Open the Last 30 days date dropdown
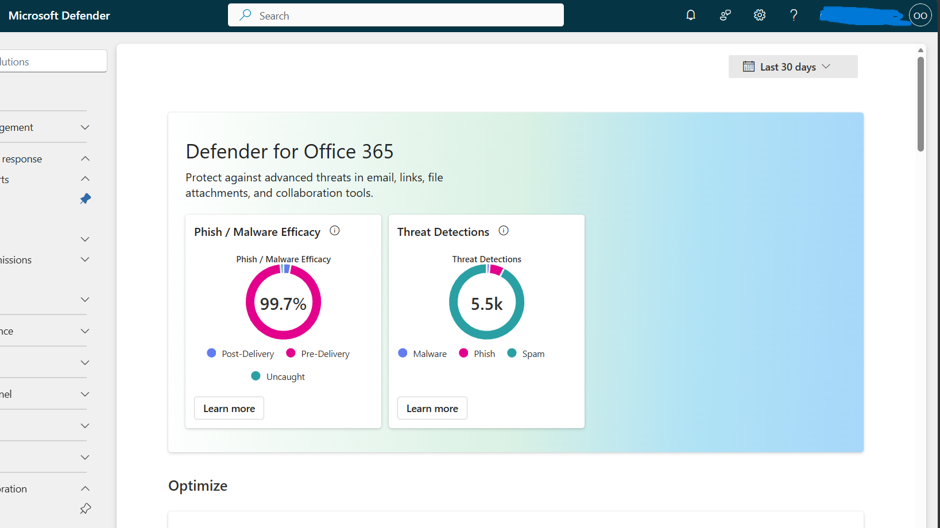 coord(793,67)
